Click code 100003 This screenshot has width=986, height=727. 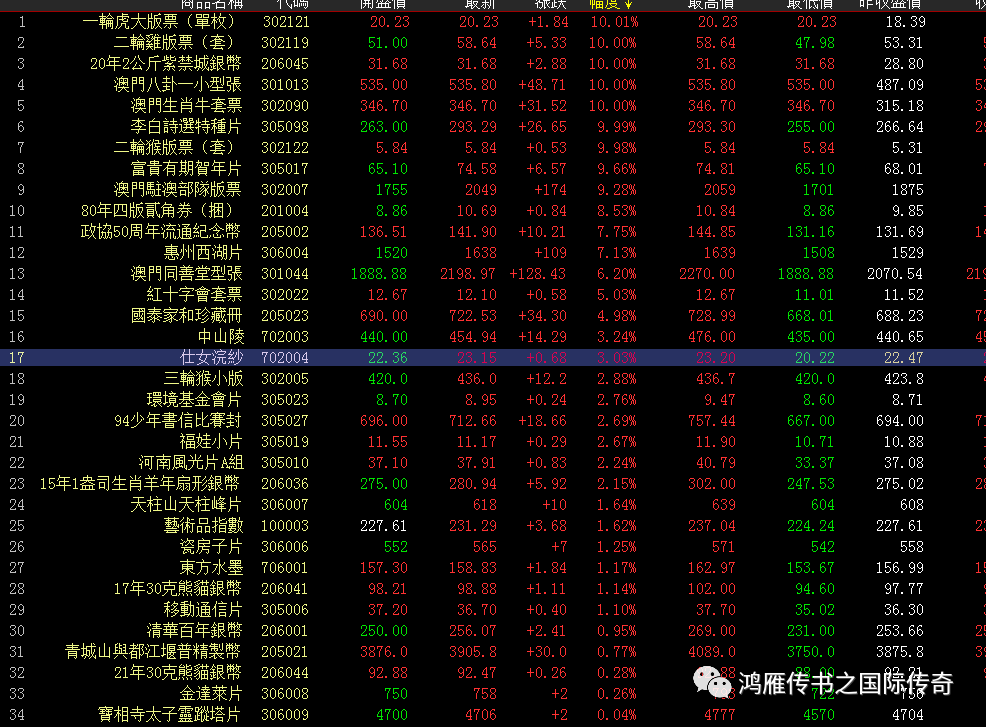285,526
